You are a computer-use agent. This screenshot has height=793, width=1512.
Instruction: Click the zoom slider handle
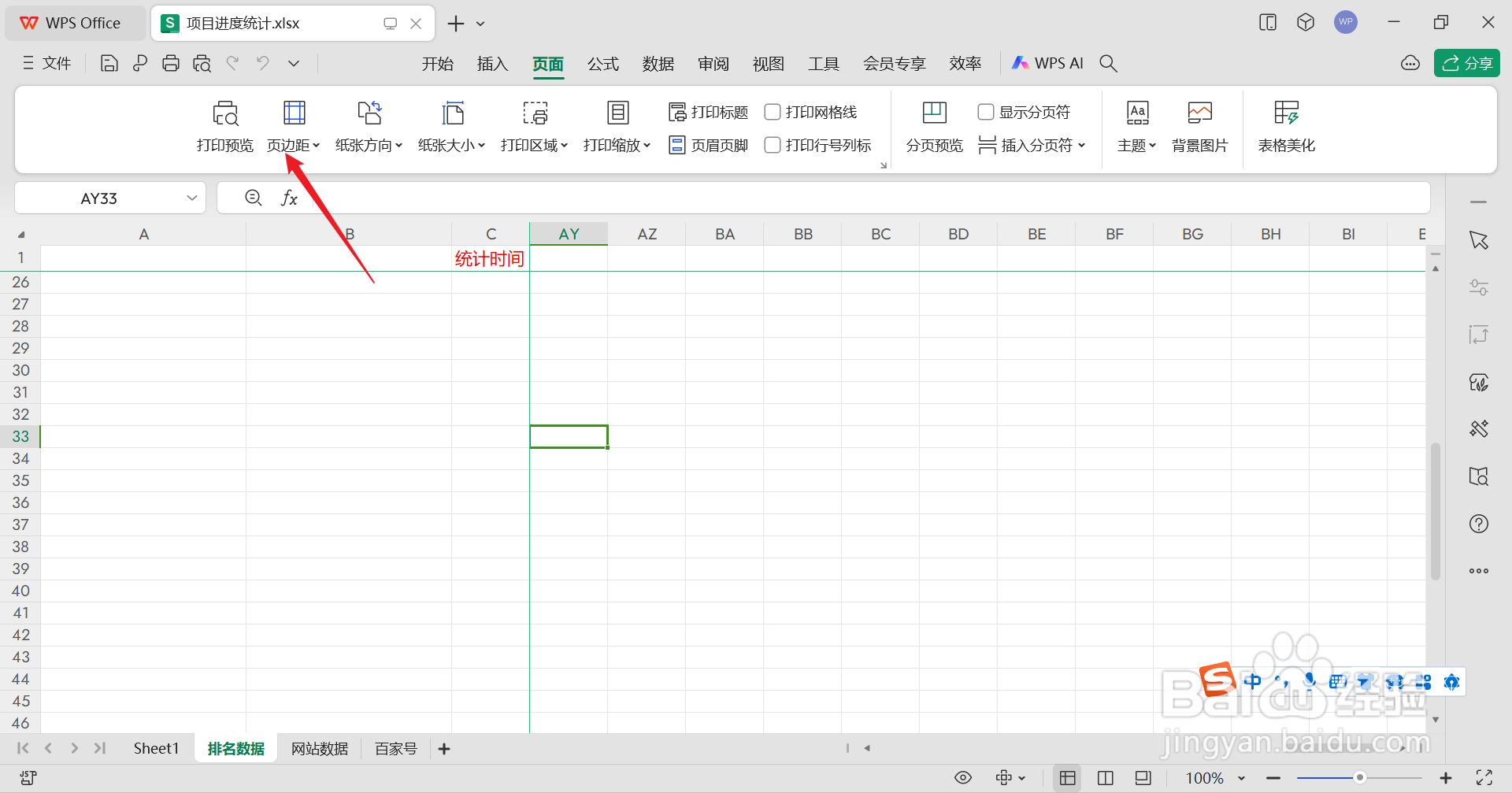point(1359,778)
